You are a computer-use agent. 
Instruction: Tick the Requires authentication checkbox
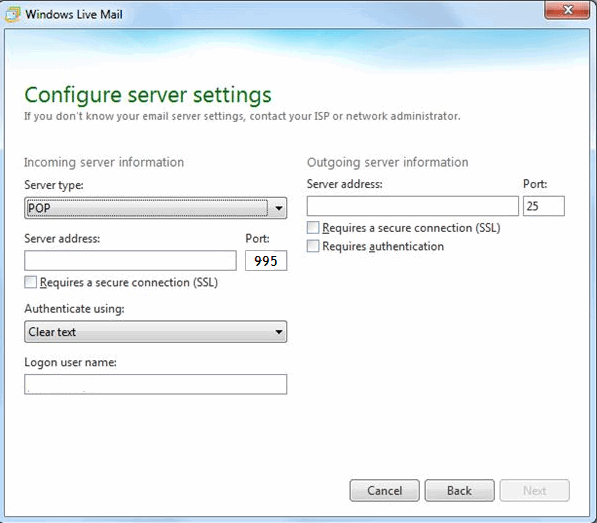pyautogui.click(x=313, y=246)
